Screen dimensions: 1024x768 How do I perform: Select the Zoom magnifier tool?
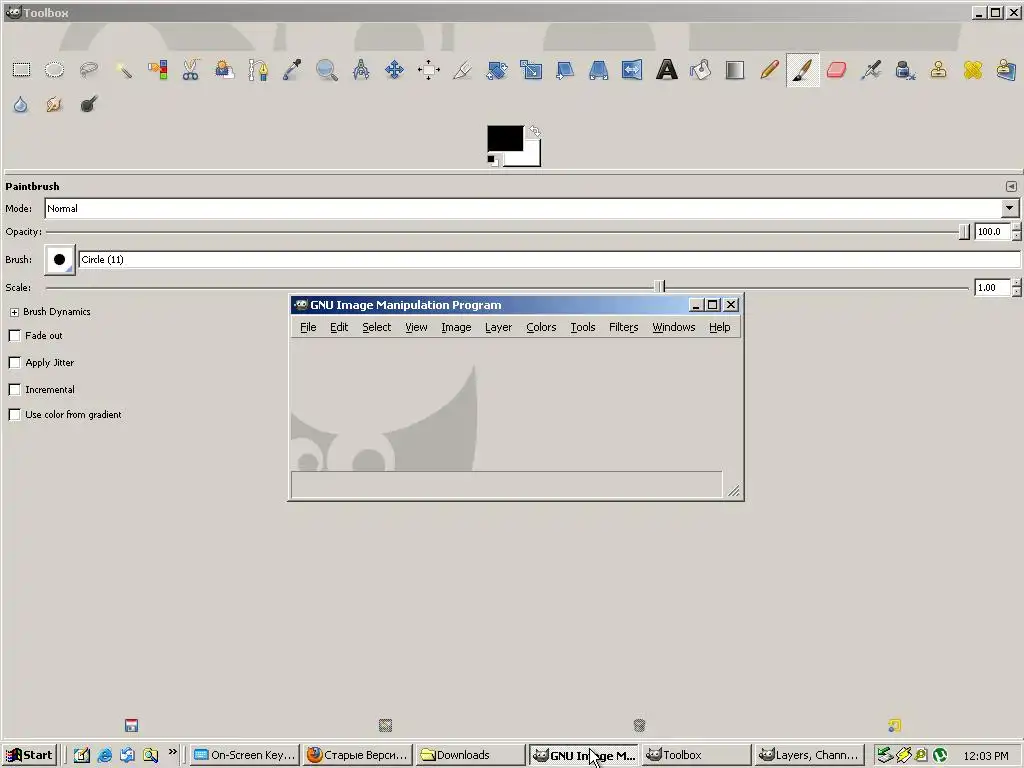[x=327, y=70]
